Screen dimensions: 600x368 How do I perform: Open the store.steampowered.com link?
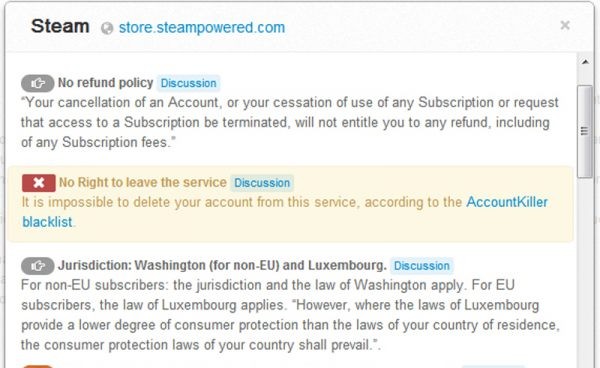[x=202, y=28]
